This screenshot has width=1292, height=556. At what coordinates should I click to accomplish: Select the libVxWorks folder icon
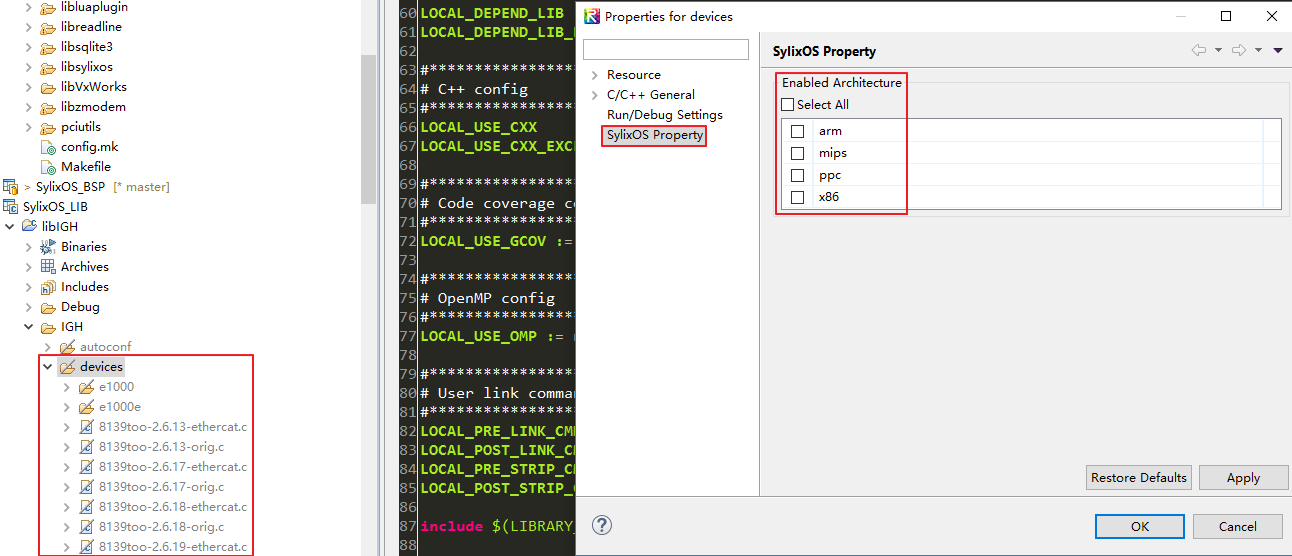(x=48, y=87)
